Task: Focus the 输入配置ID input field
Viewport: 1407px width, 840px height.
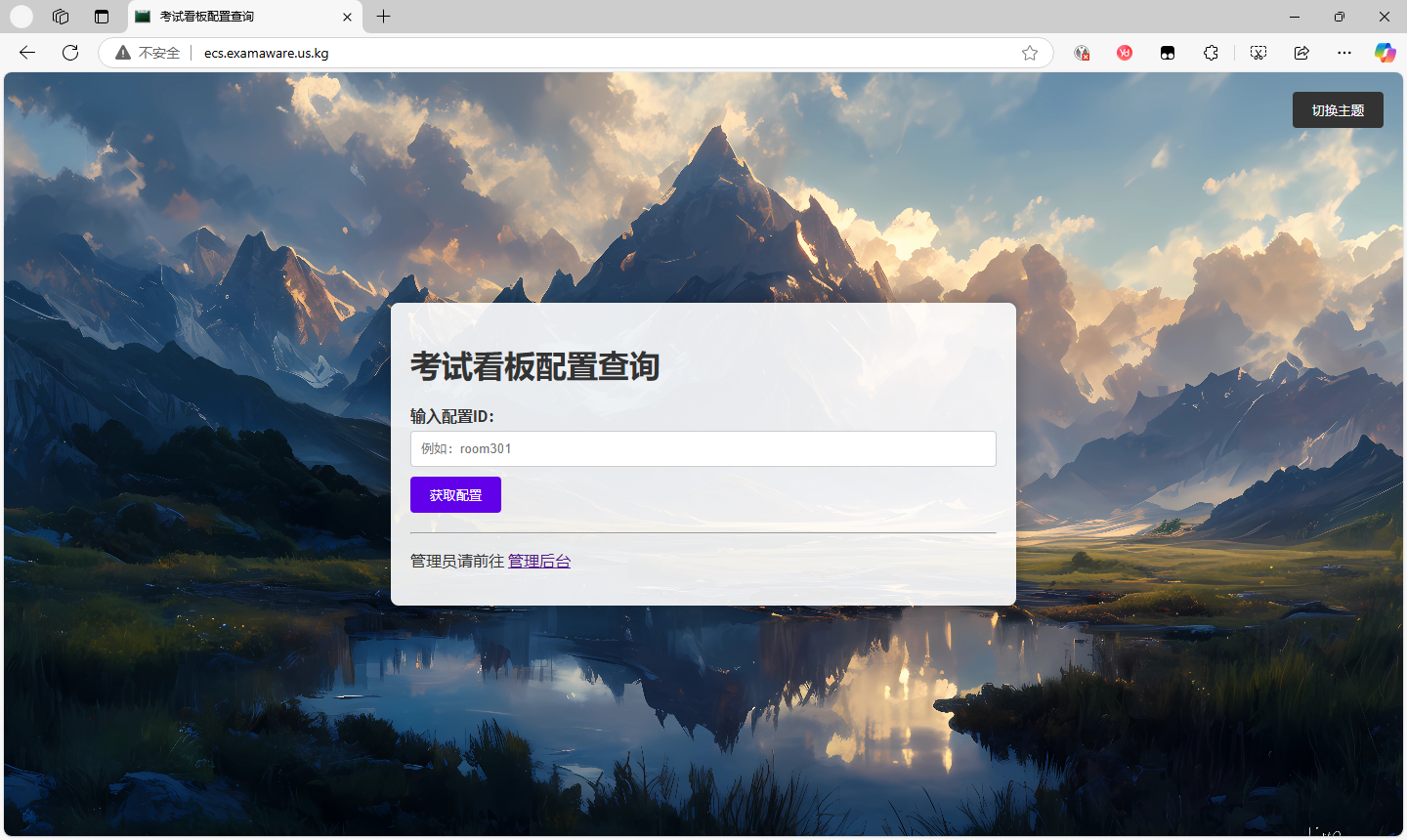Action: [x=703, y=449]
